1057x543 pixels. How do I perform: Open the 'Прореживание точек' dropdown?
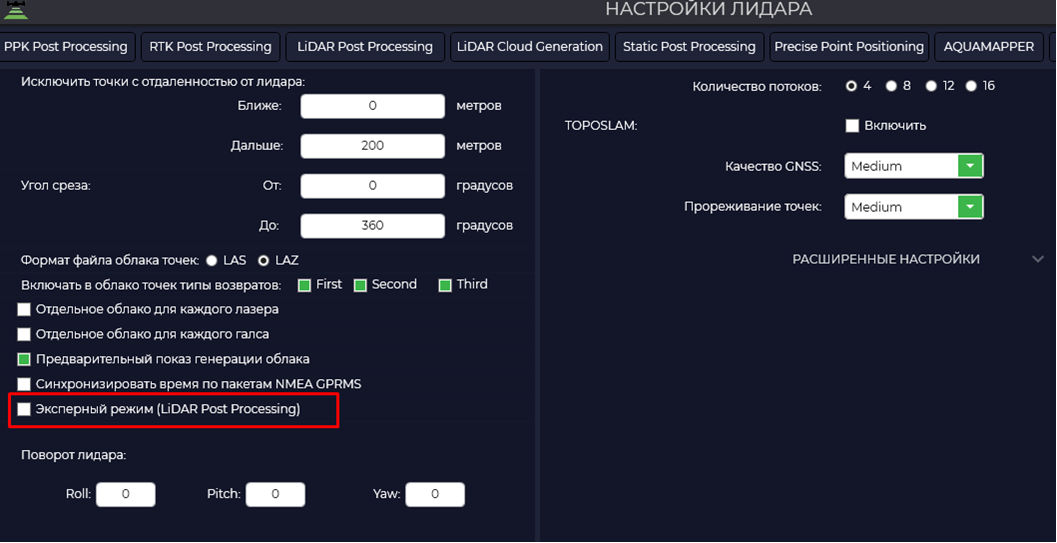914,207
